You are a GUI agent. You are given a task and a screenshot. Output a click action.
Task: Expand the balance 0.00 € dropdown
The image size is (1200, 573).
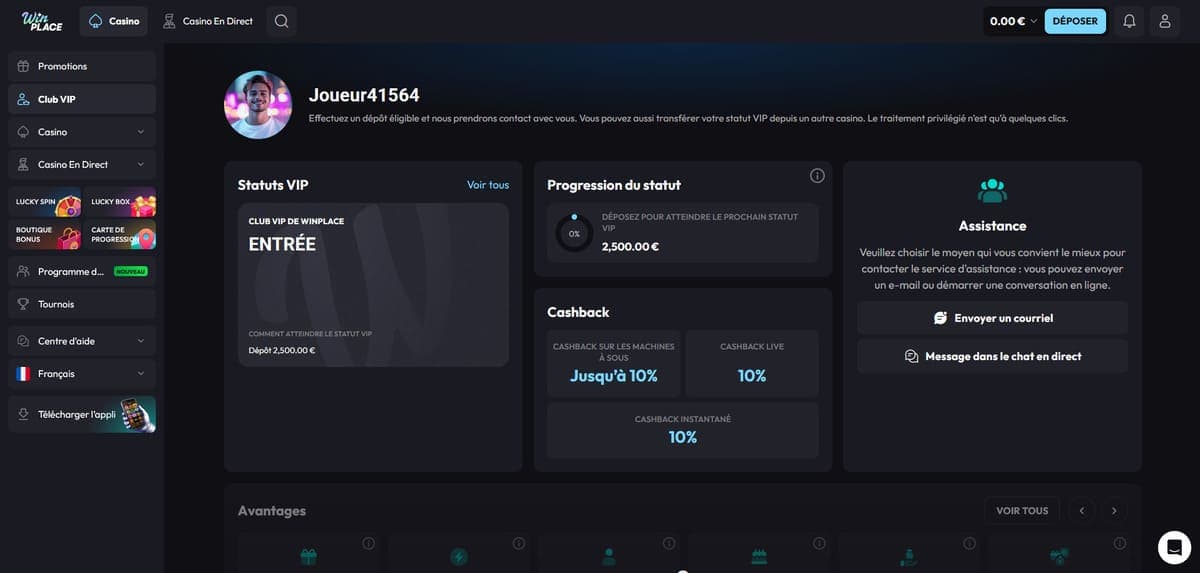pos(1014,21)
